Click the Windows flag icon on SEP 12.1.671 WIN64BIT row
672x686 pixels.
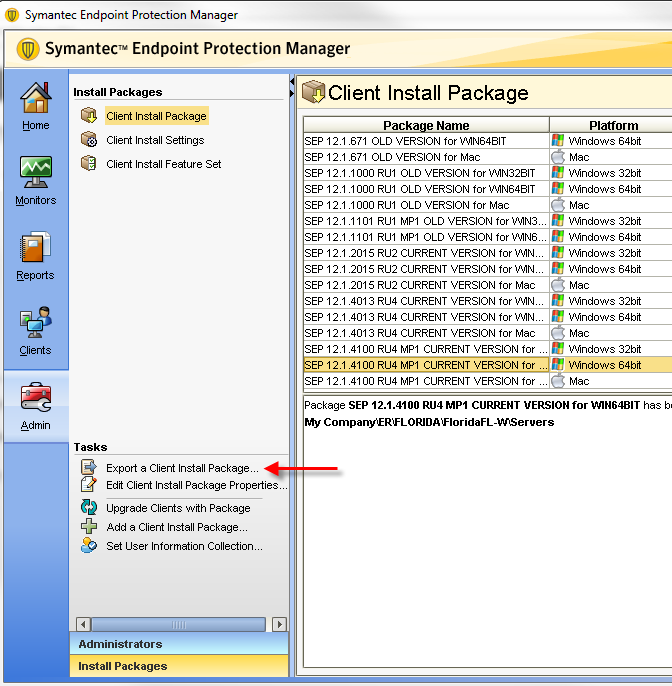pyautogui.click(x=558, y=140)
